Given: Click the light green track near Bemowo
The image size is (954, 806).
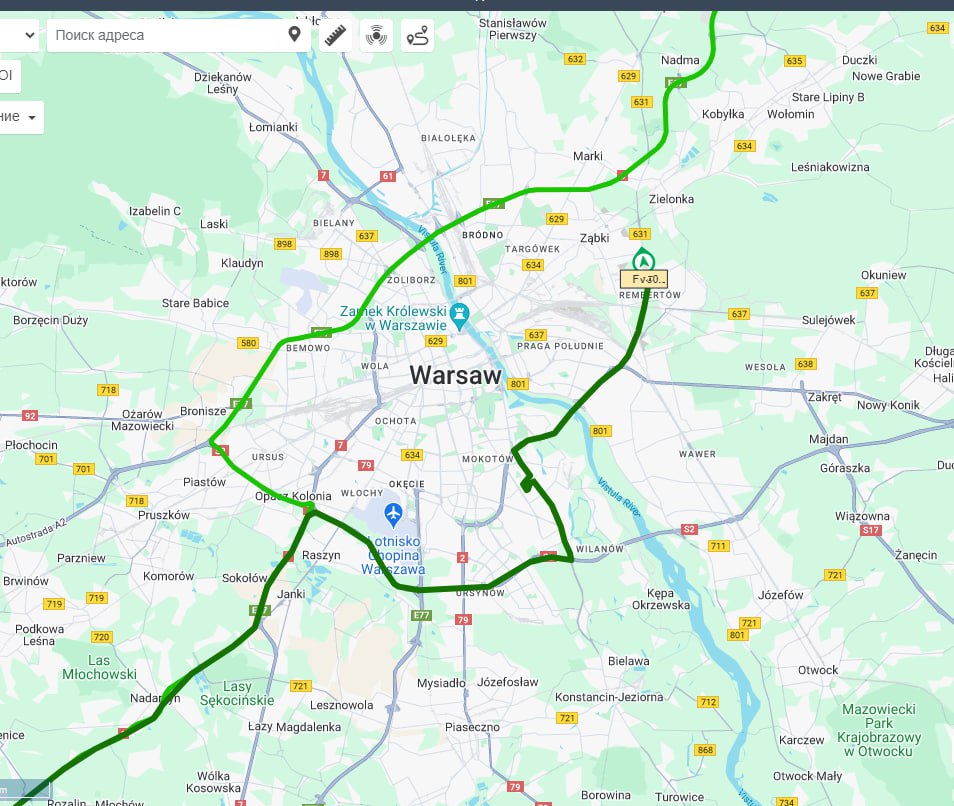Looking at the screenshot, I should [292, 339].
